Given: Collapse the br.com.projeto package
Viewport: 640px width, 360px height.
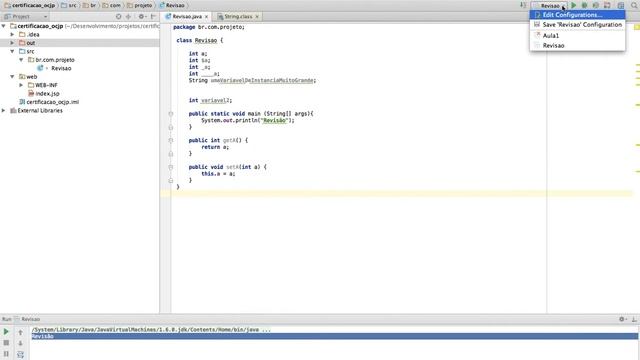Looking at the screenshot, I should click(x=21, y=60).
